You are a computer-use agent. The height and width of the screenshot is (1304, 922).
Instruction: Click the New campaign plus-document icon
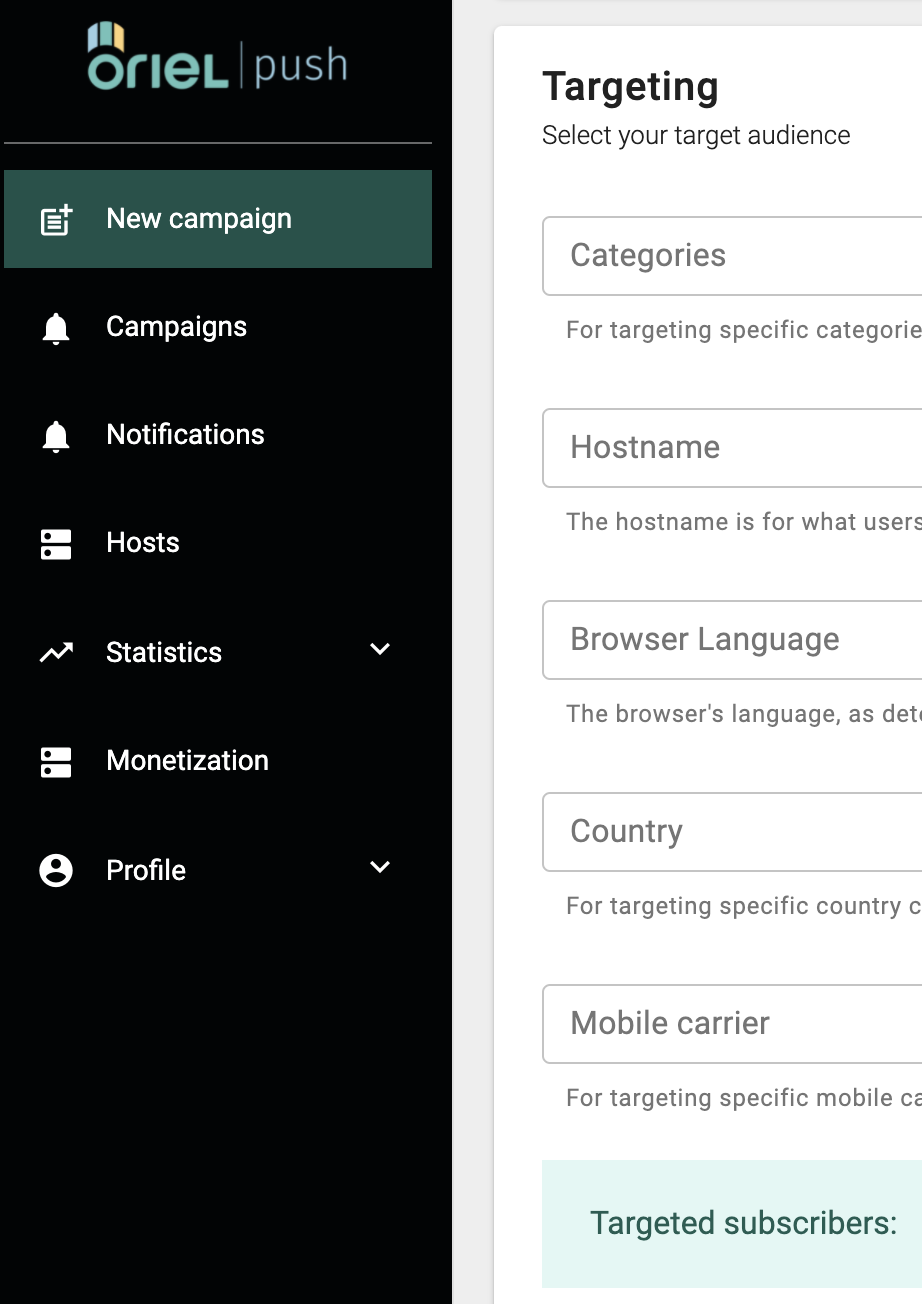click(x=56, y=220)
